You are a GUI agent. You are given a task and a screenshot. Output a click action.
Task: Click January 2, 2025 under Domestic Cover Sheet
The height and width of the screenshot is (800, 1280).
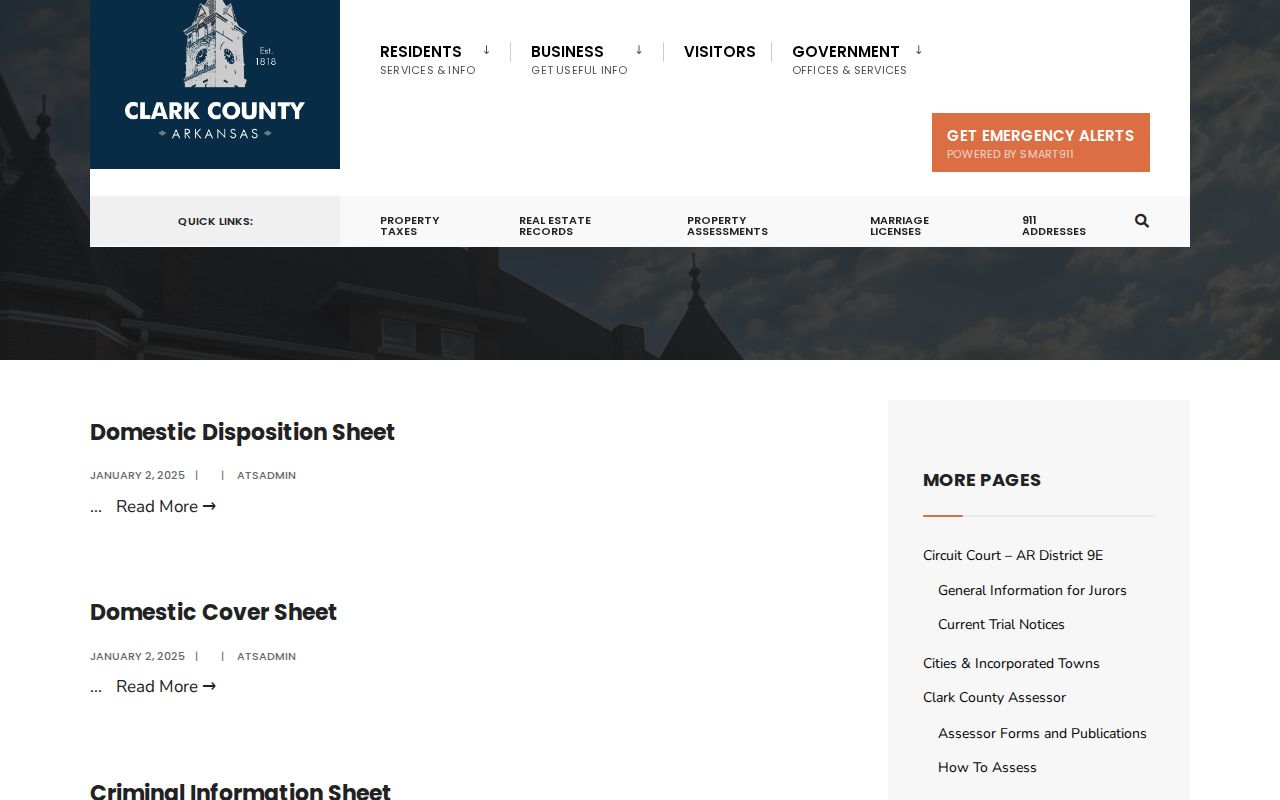[137, 657]
